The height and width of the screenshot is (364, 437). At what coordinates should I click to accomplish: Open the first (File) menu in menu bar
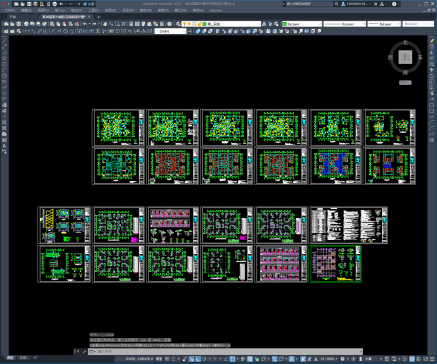point(10,10)
